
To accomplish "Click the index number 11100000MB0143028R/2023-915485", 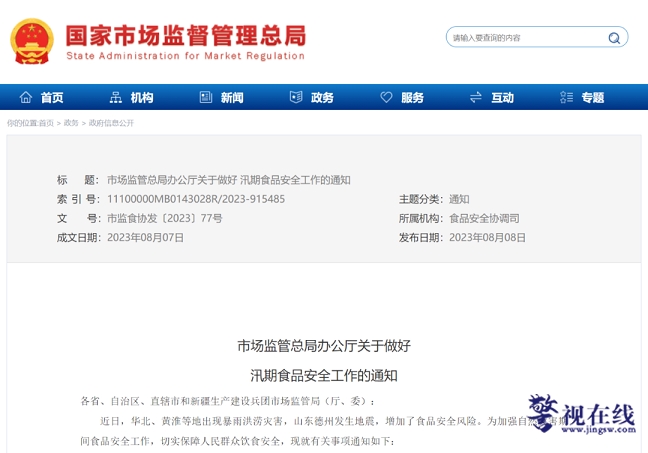I will click(196, 199).
